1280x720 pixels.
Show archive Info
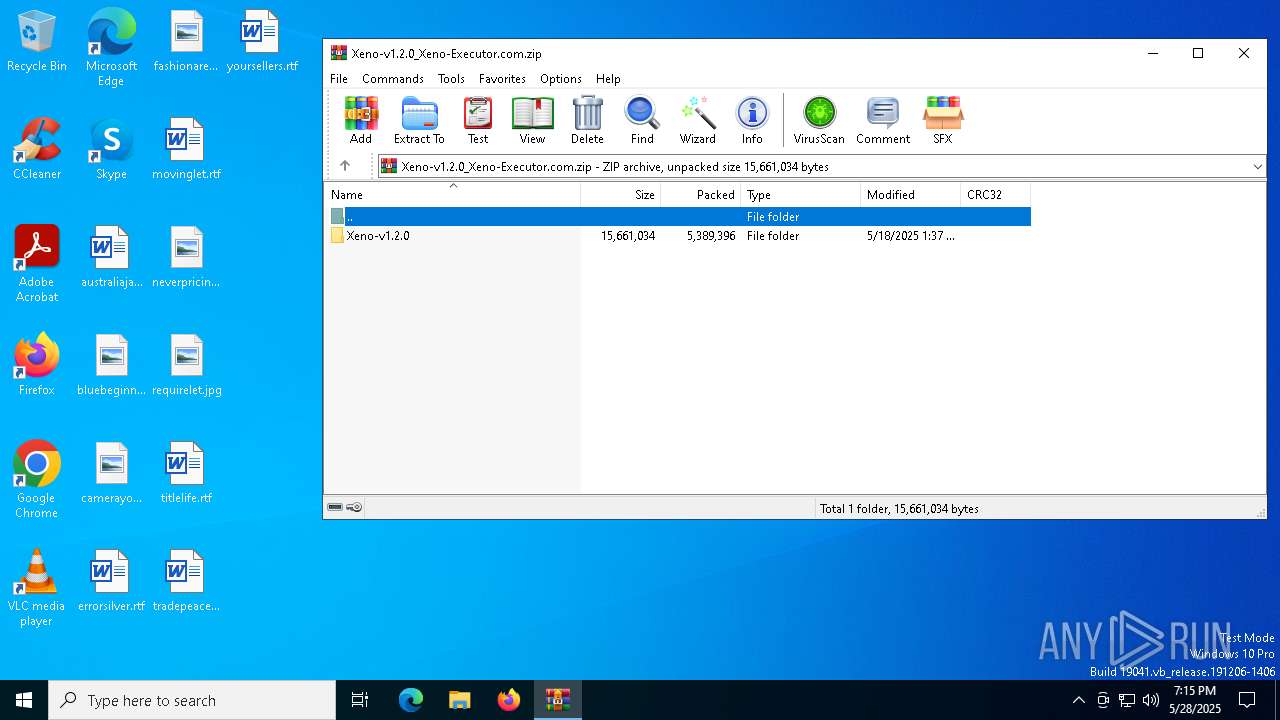click(x=752, y=120)
